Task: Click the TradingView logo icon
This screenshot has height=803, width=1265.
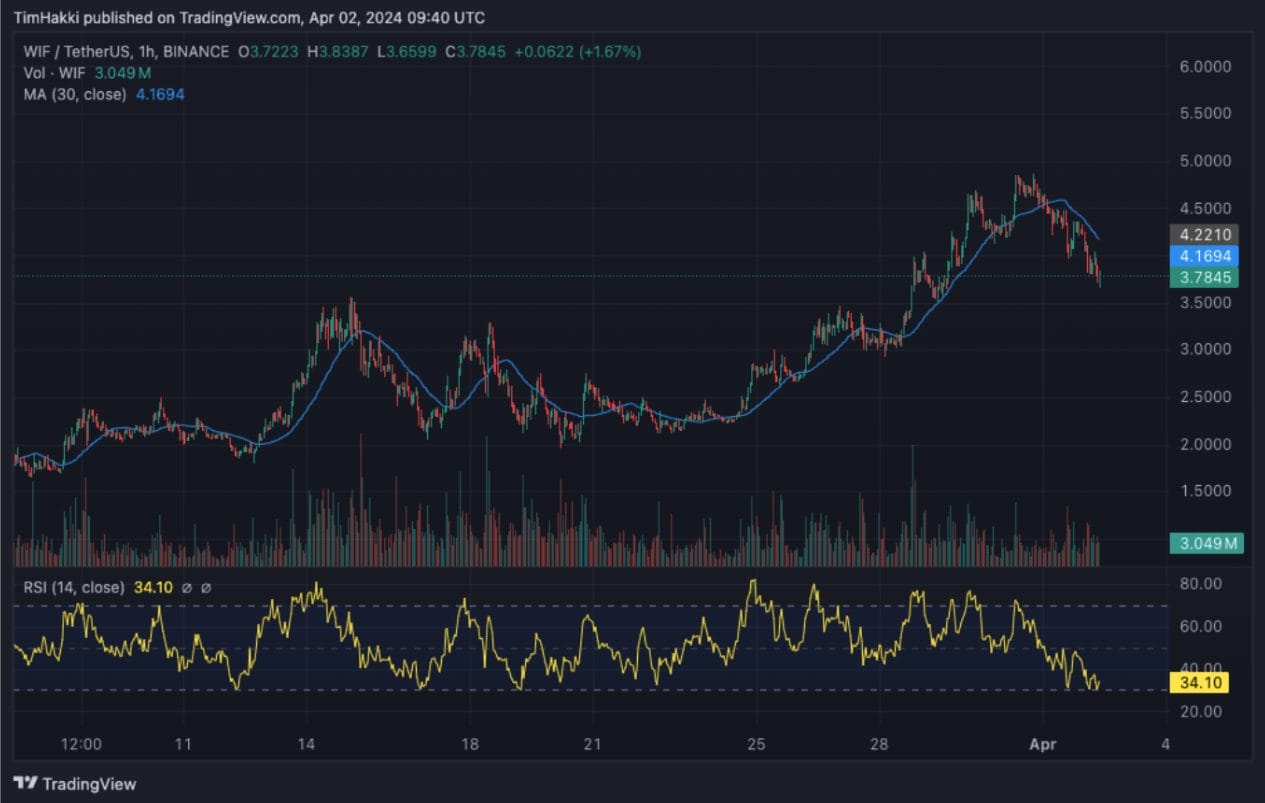Action: coord(25,783)
